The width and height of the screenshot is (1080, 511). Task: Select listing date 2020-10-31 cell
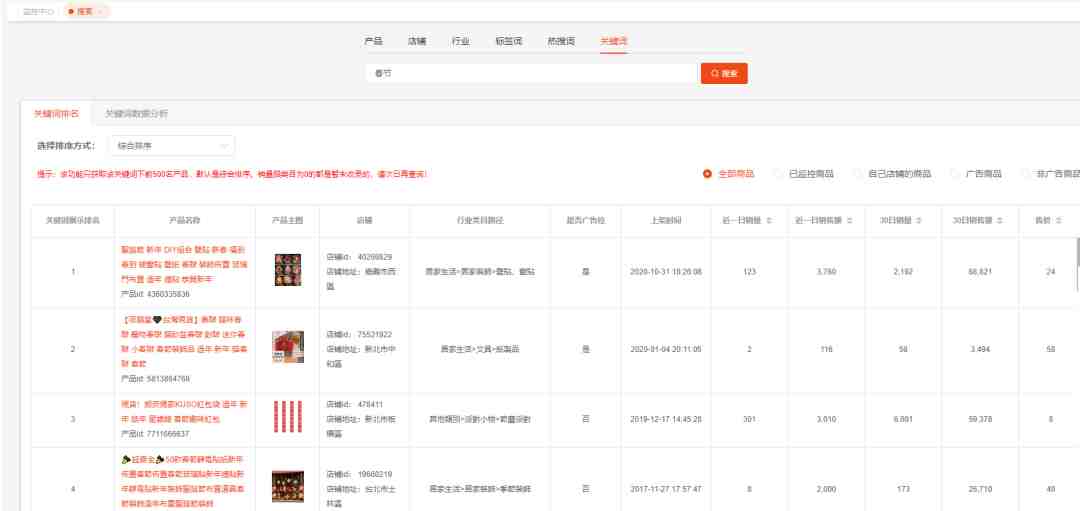665,272
